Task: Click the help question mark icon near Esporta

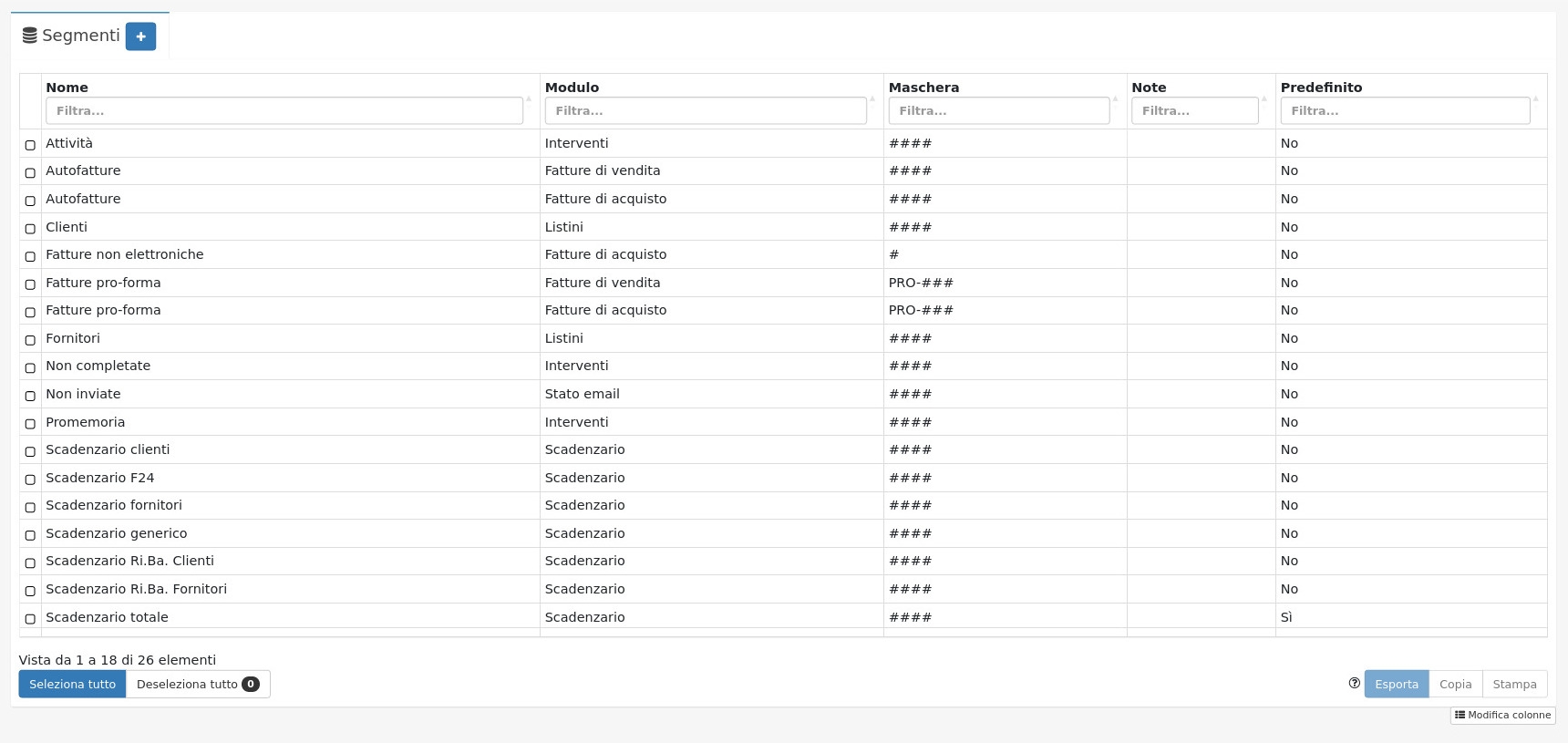Action: (x=1354, y=684)
